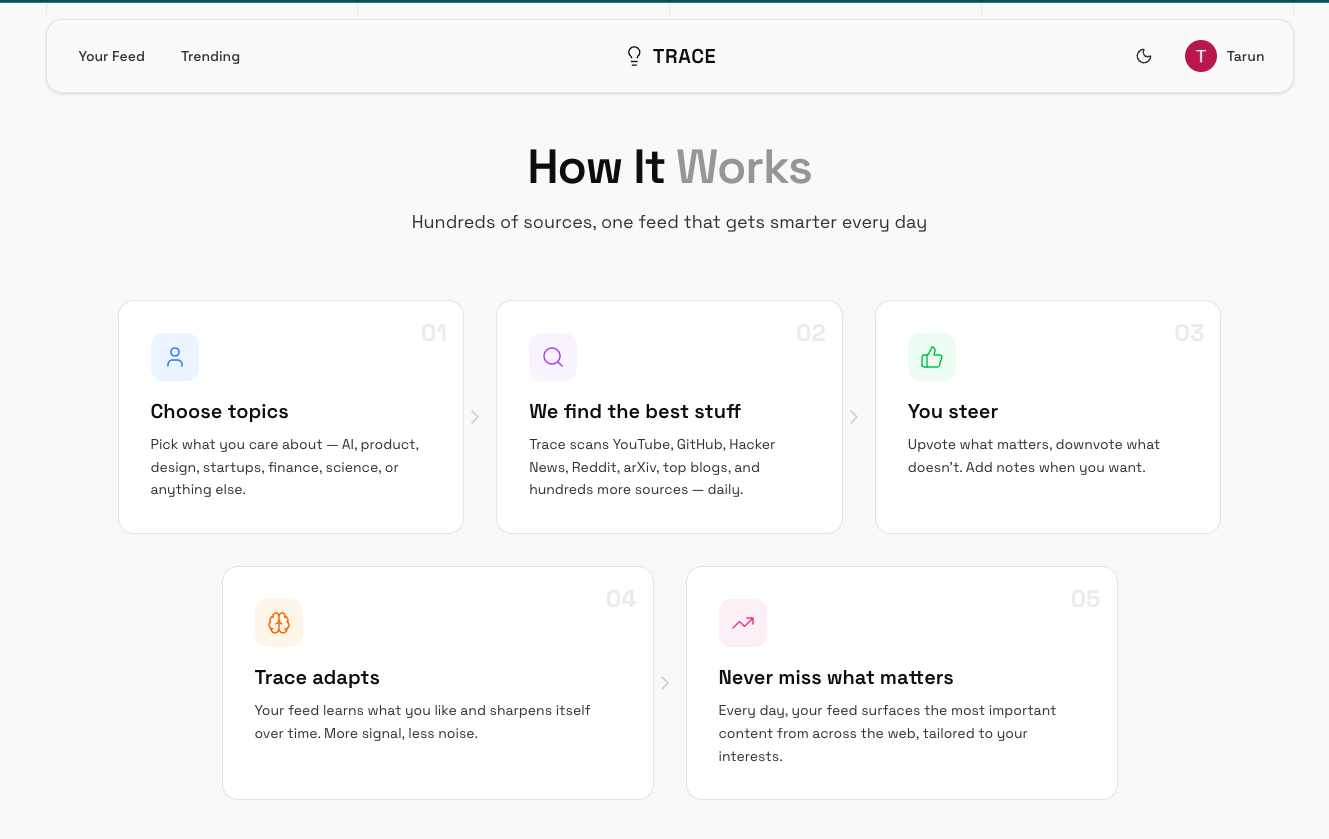Click the arrow between steps 02 and 03

pyautogui.click(x=853, y=417)
